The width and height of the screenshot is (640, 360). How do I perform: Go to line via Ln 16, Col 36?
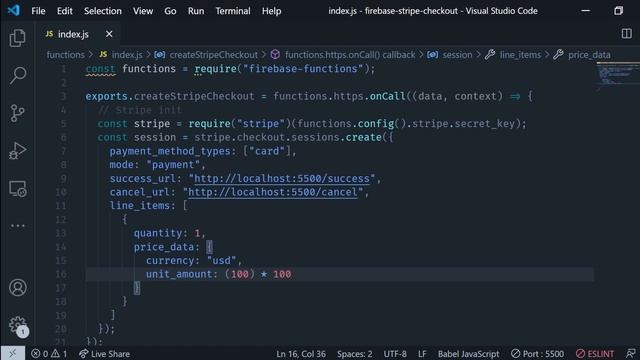point(301,354)
